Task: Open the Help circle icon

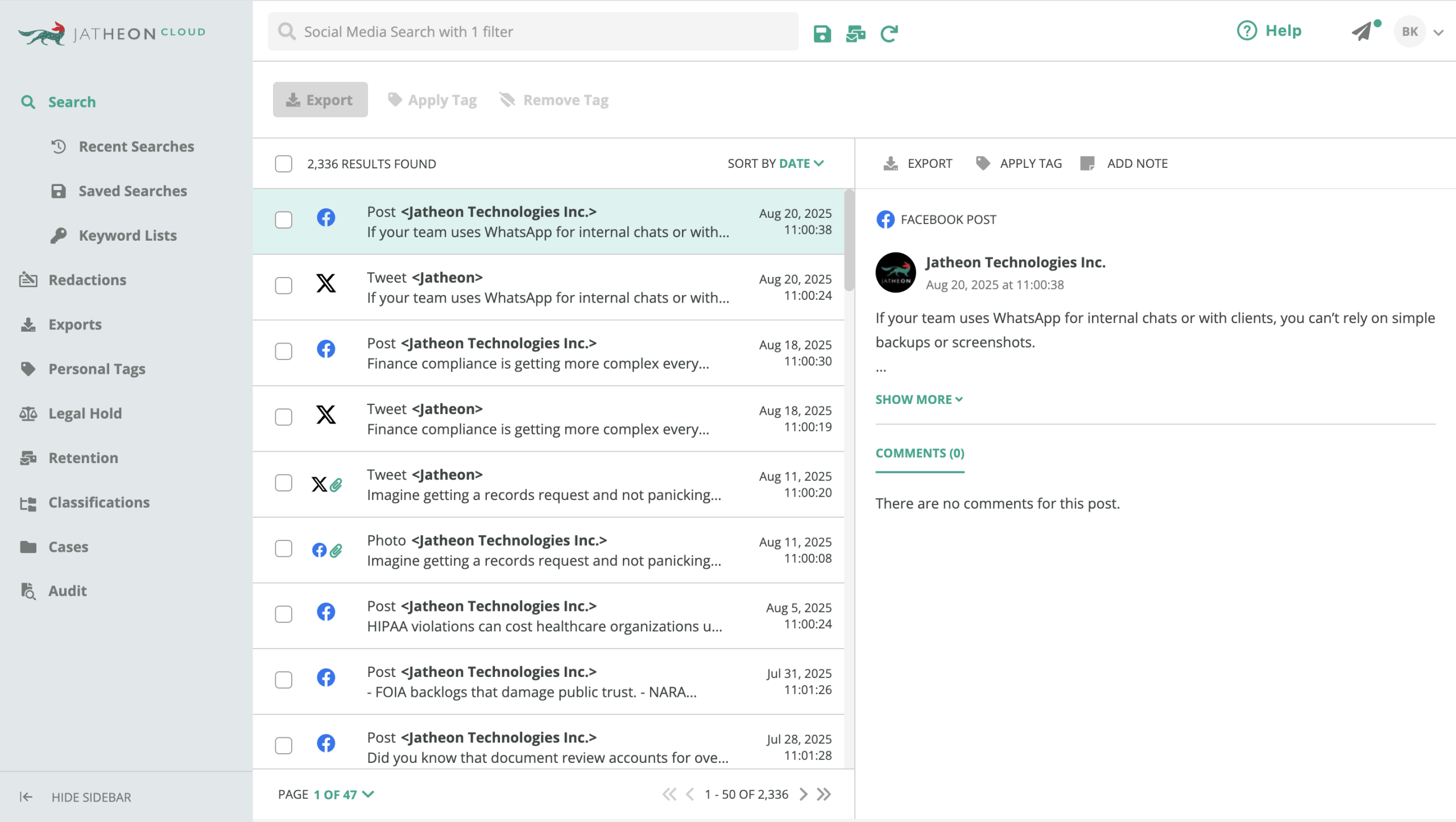Action: tap(1247, 31)
